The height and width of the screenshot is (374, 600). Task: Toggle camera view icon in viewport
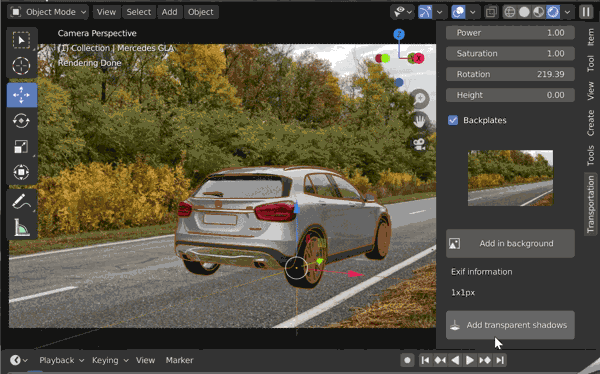[419, 144]
